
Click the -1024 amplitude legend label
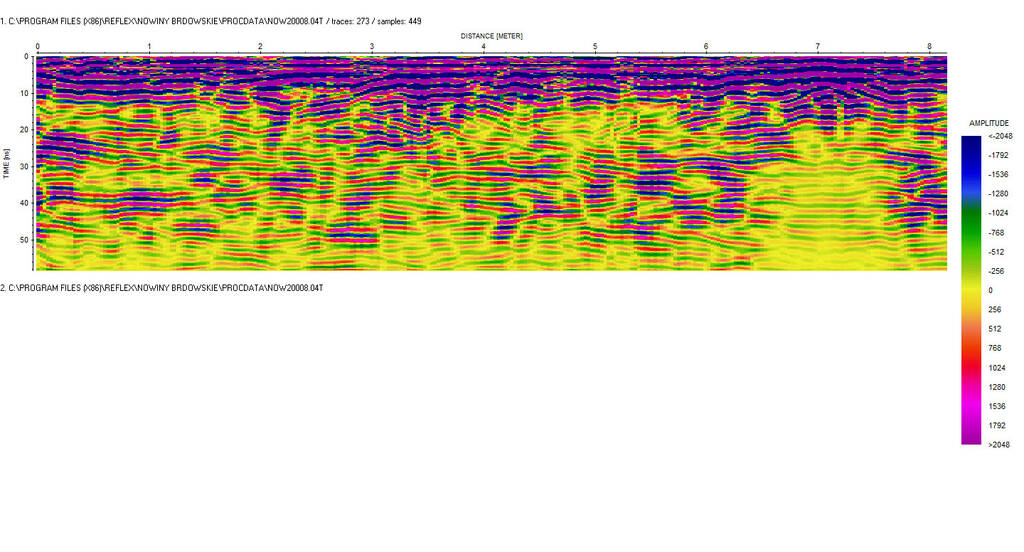[x=1000, y=213]
